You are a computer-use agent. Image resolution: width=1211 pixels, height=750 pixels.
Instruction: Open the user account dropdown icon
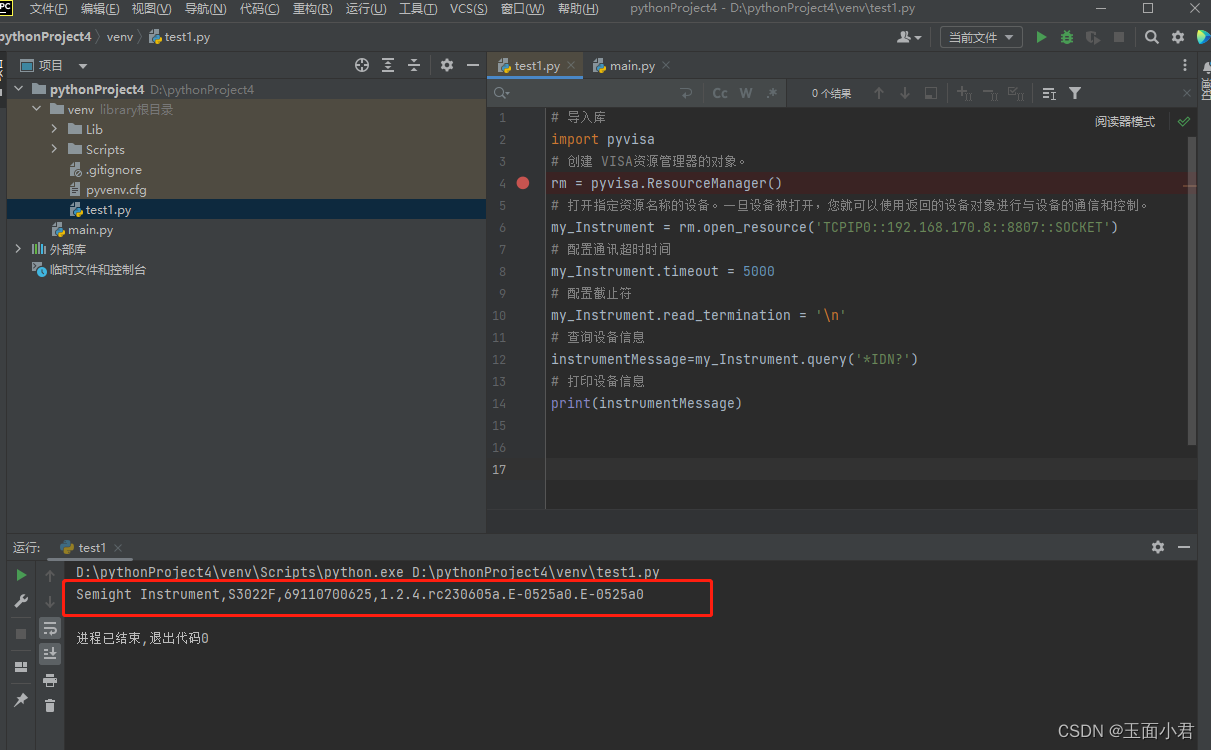point(910,37)
